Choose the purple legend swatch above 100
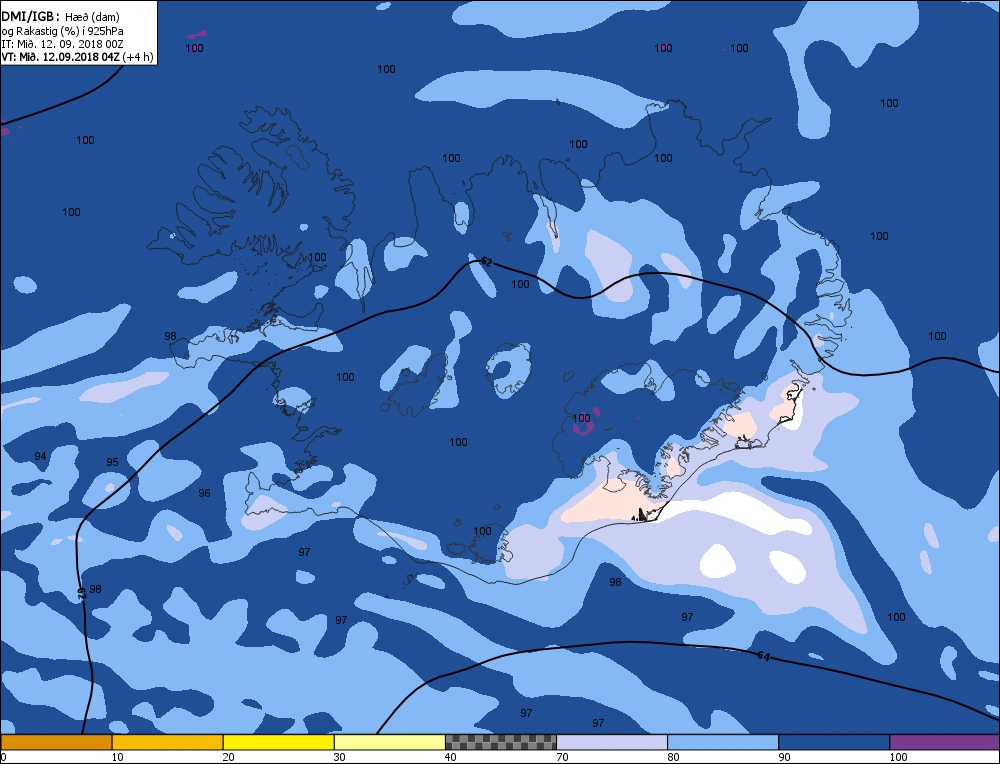1000x764 pixels. click(945, 742)
